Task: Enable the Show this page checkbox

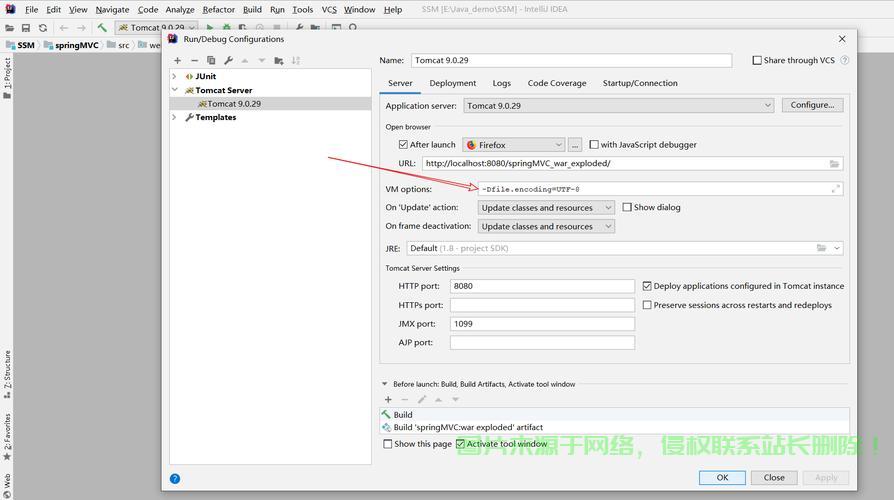Action: [x=388, y=444]
